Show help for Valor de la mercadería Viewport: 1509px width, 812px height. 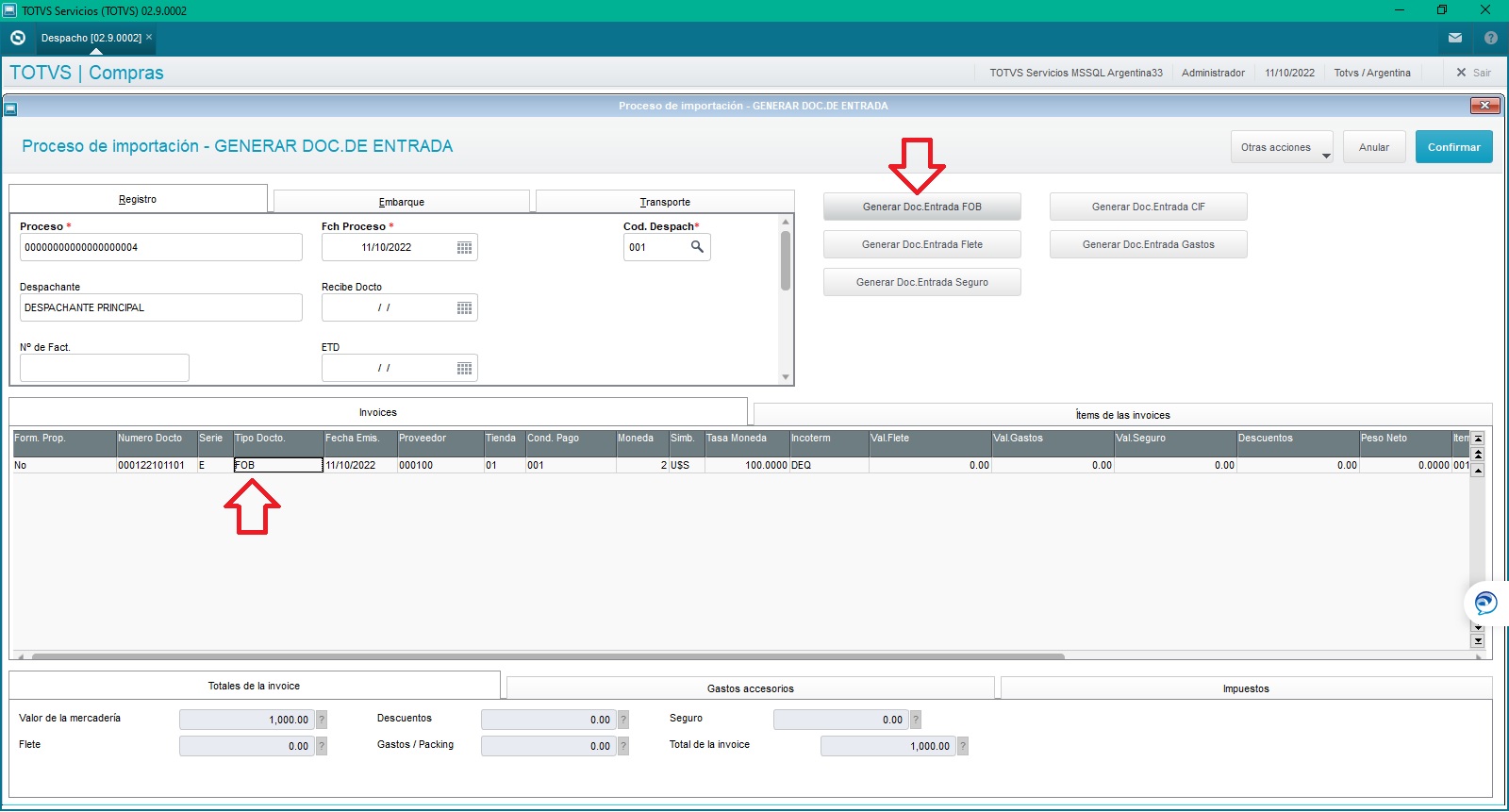[x=322, y=720]
